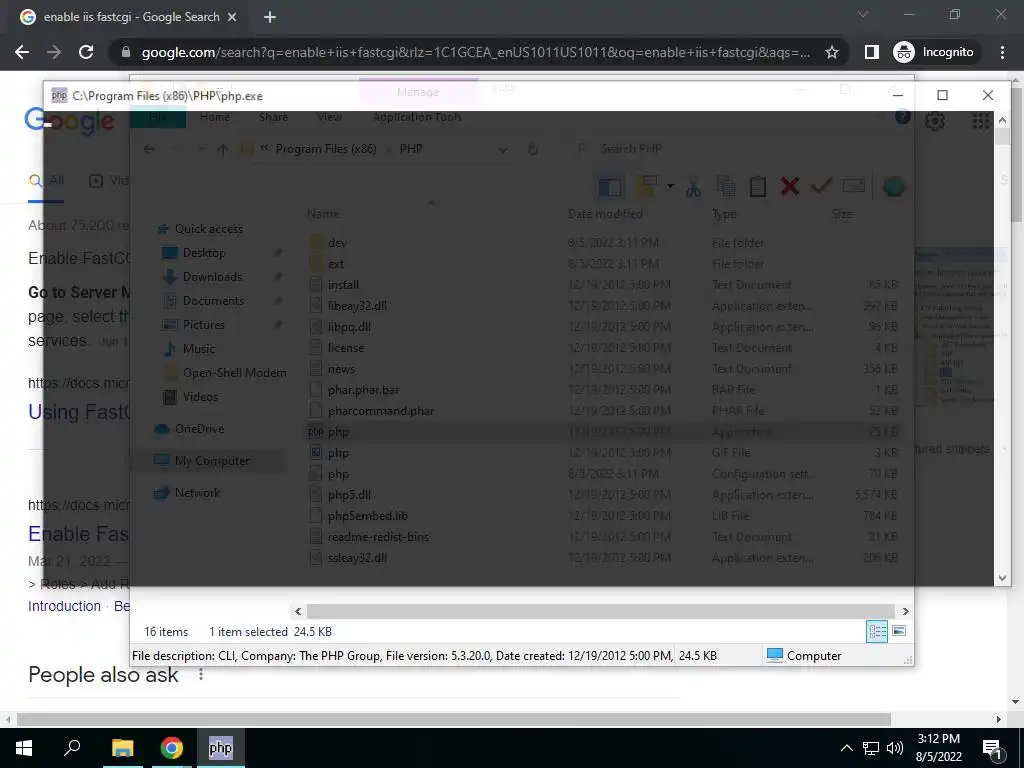Select the 'enable iis fastcgi - Google Search' tab
The width and height of the screenshot is (1024, 768).
(129, 17)
